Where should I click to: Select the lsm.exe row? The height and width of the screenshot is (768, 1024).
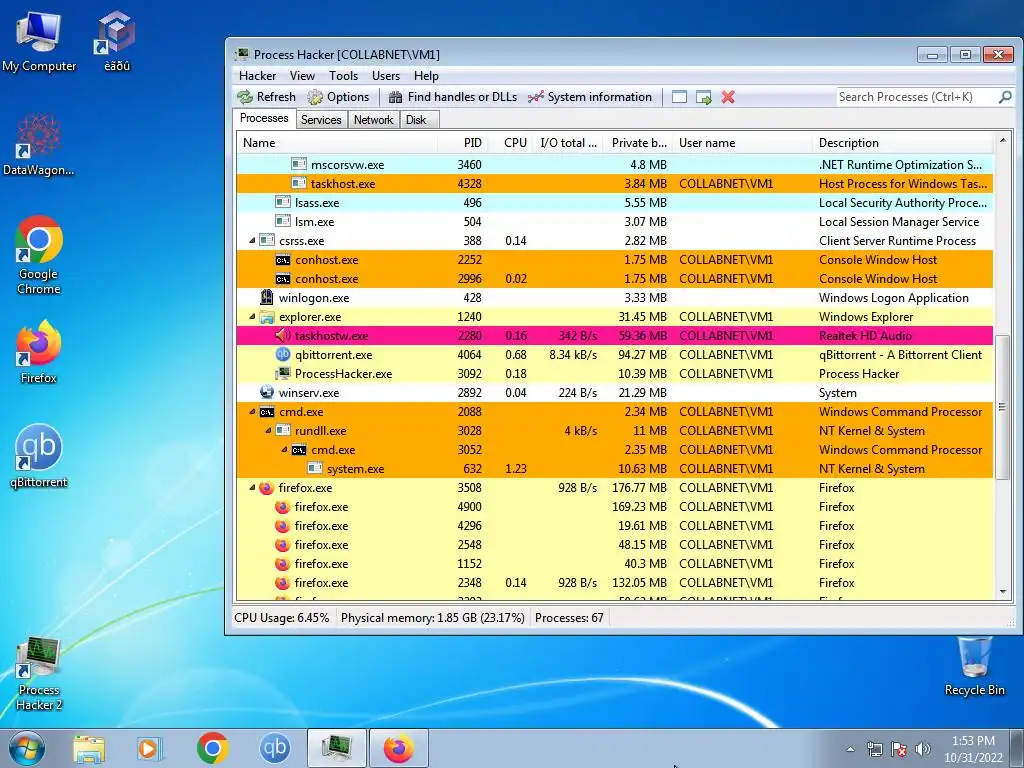point(615,221)
